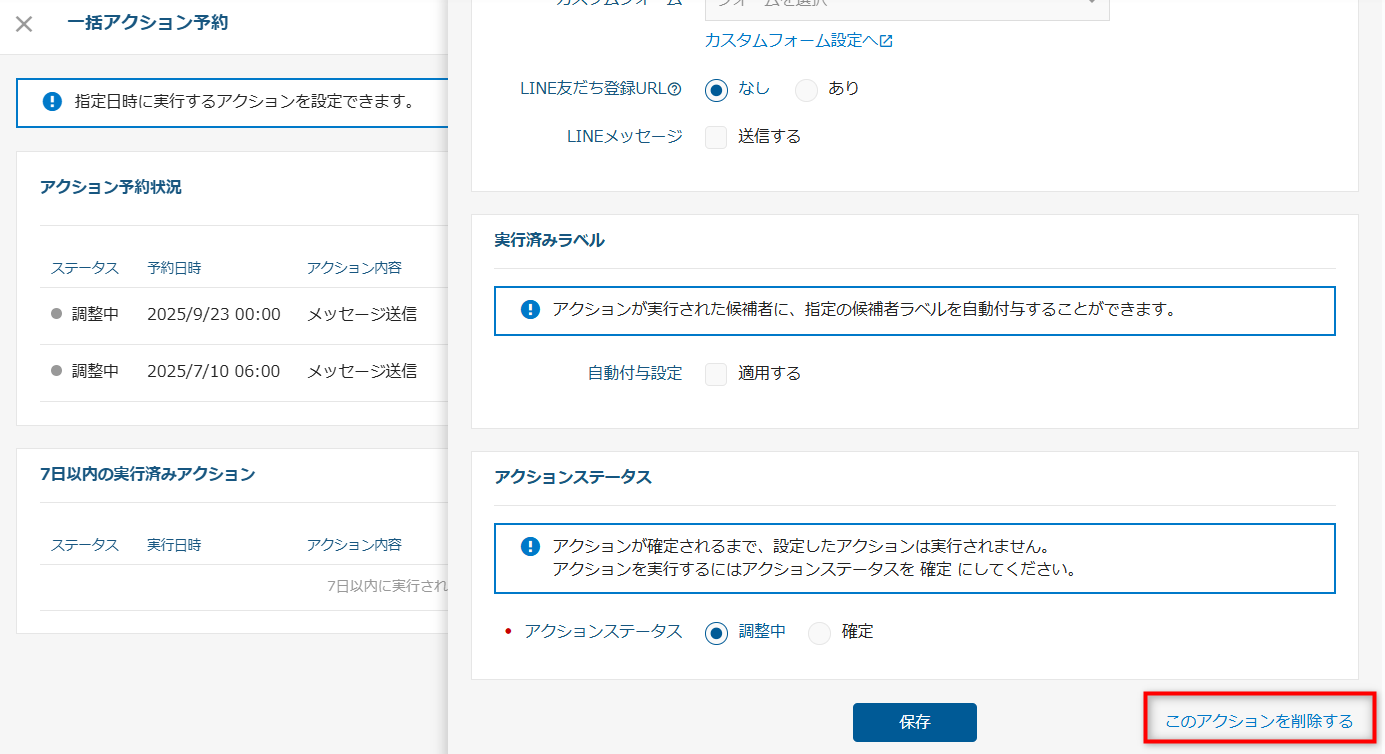Click gray status dot of 2025/9/23 action
Image resolution: width=1385 pixels, height=754 pixels.
tap(57, 314)
